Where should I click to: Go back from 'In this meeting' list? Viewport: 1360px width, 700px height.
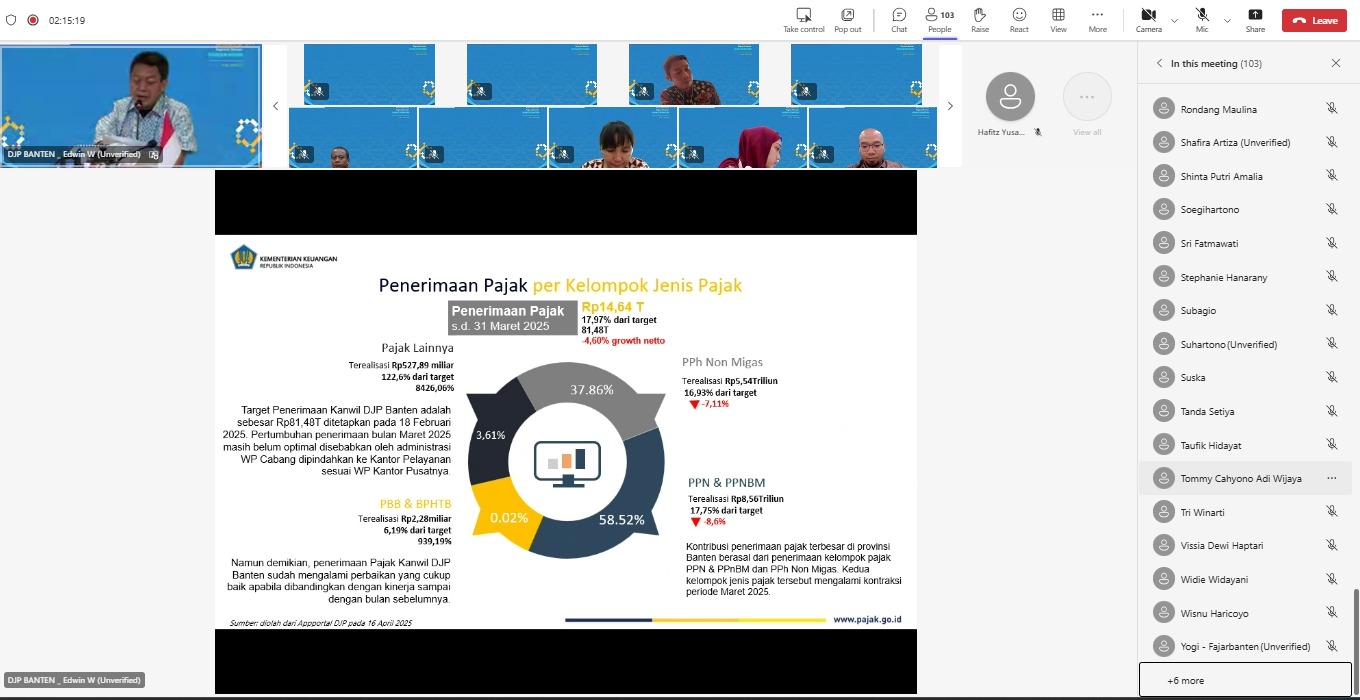click(1159, 63)
